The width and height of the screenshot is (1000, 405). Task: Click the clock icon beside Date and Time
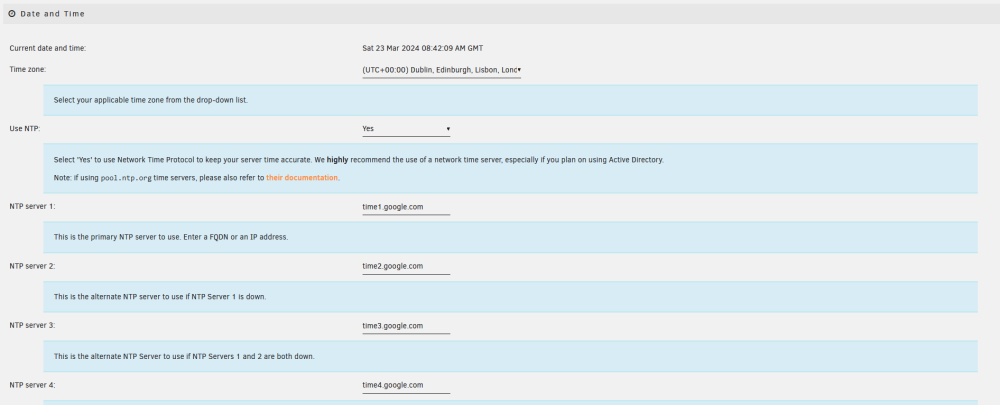pyautogui.click(x=12, y=13)
